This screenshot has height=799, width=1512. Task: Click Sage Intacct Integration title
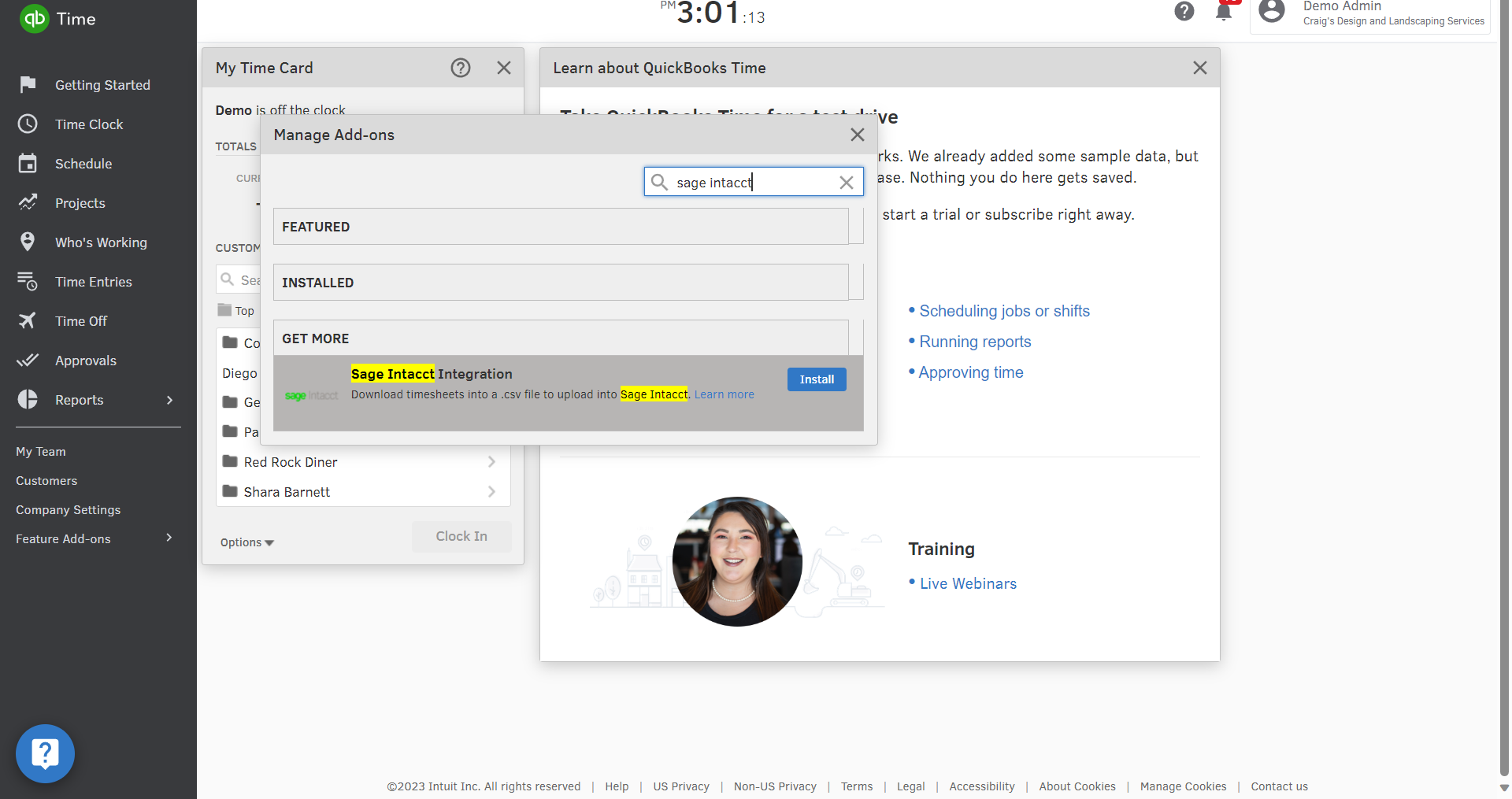[x=432, y=374]
